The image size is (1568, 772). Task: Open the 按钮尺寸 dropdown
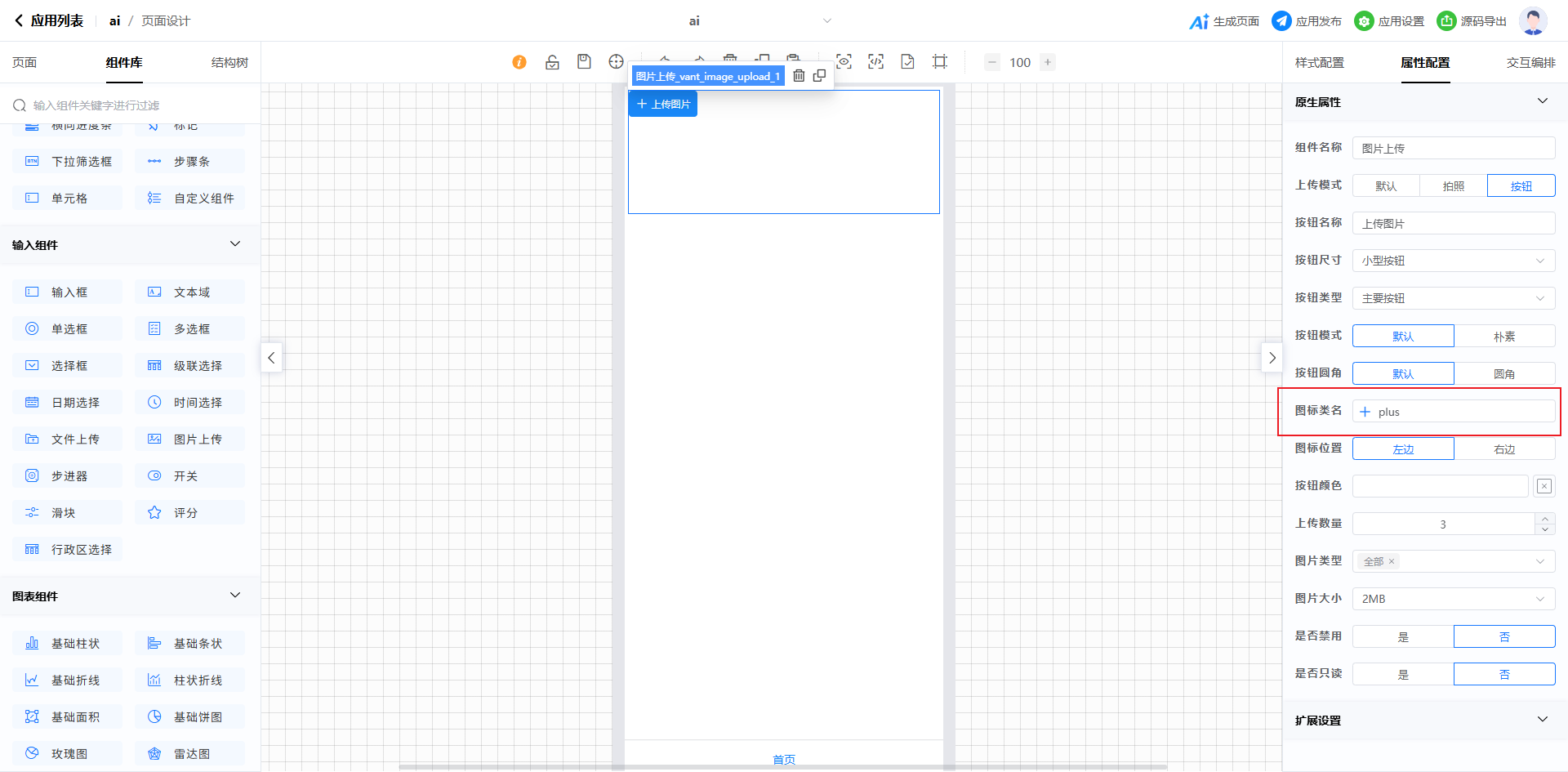pos(1453,261)
